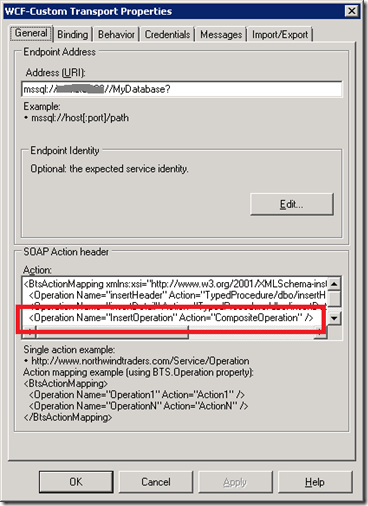Click the Operation1 Action1 example line
The width and height of the screenshot is (368, 506).
point(137,395)
